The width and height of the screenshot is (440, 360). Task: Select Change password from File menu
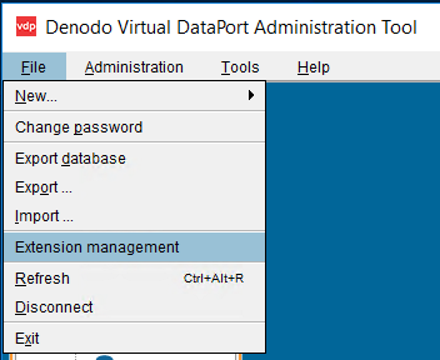tap(135, 127)
